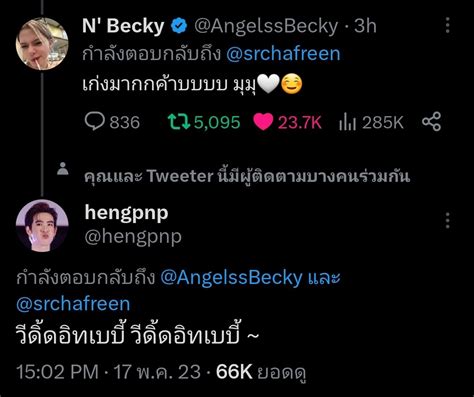The height and width of the screenshot is (397, 474).
Task: Click the @AngelssBecky mention in hengpnp's reply
Action: coord(231,277)
